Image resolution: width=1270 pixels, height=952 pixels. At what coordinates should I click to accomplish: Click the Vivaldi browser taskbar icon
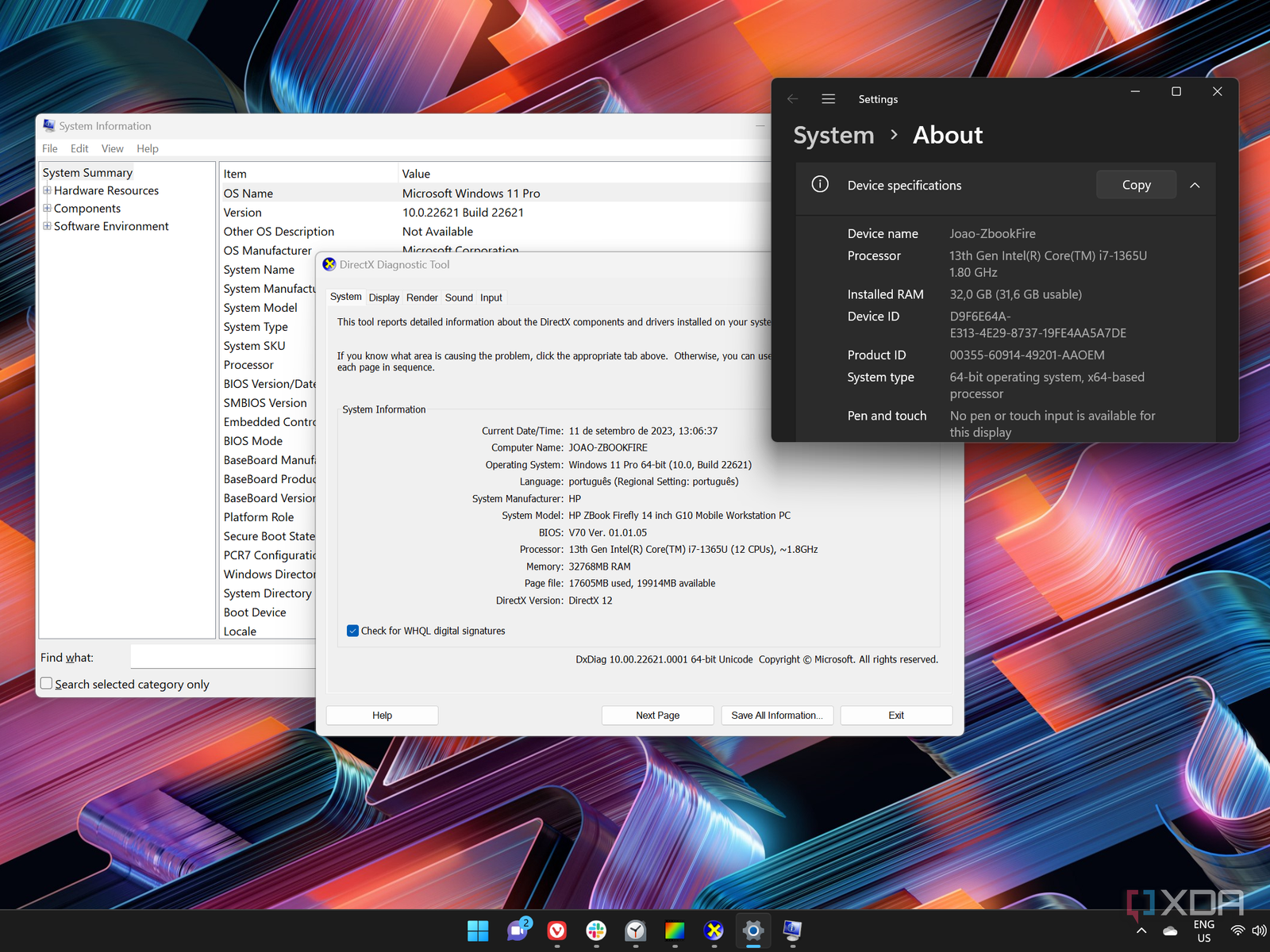(x=557, y=931)
